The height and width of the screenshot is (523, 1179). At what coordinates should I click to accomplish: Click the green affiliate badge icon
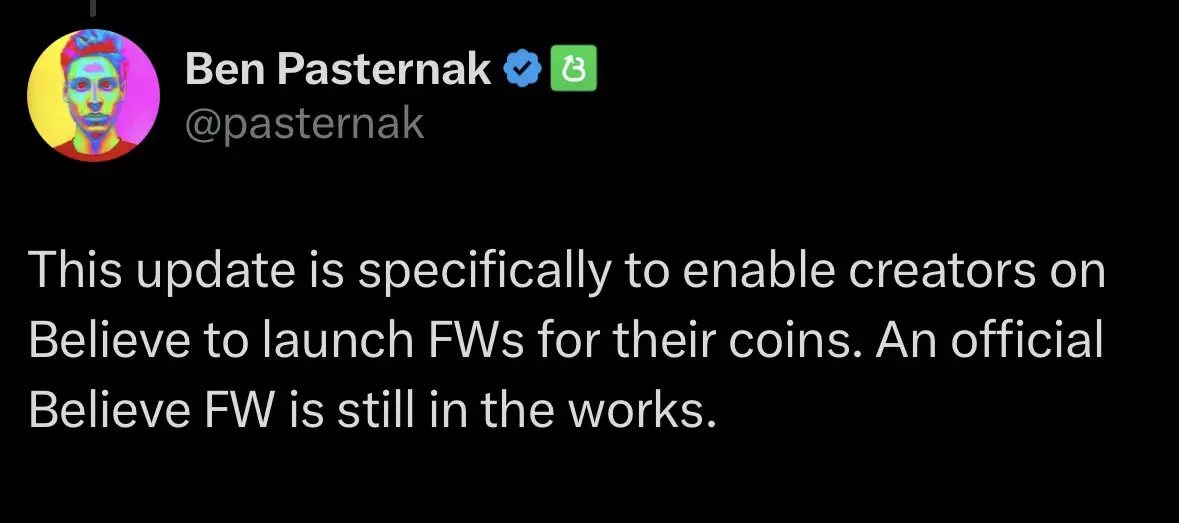574,68
